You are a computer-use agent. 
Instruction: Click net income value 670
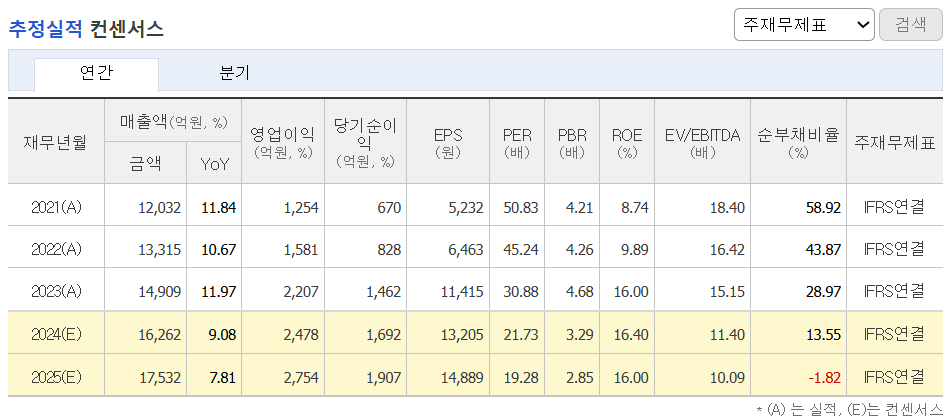point(389,208)
